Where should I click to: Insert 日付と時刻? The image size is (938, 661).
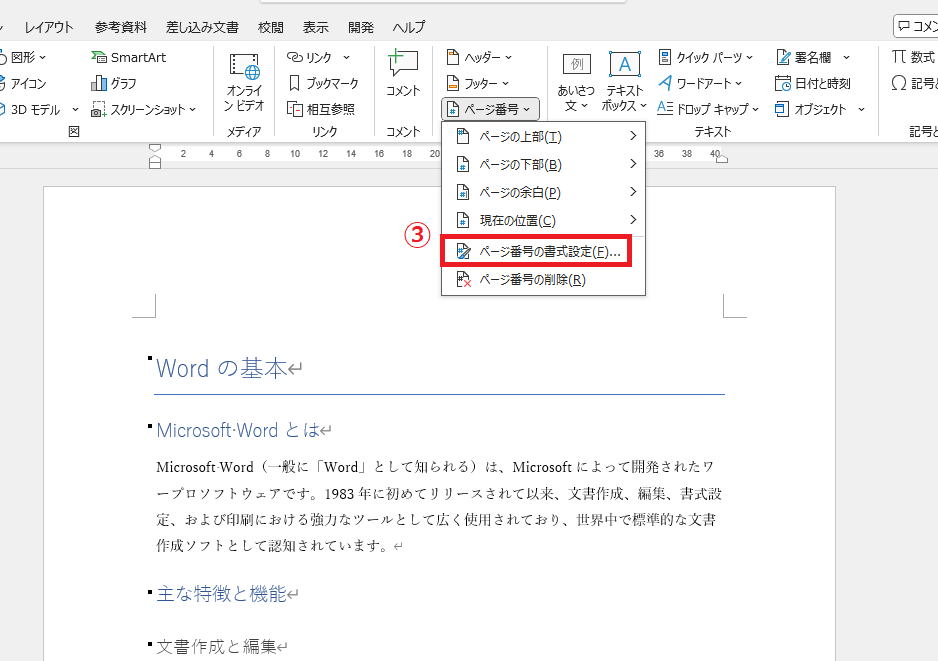812,83
